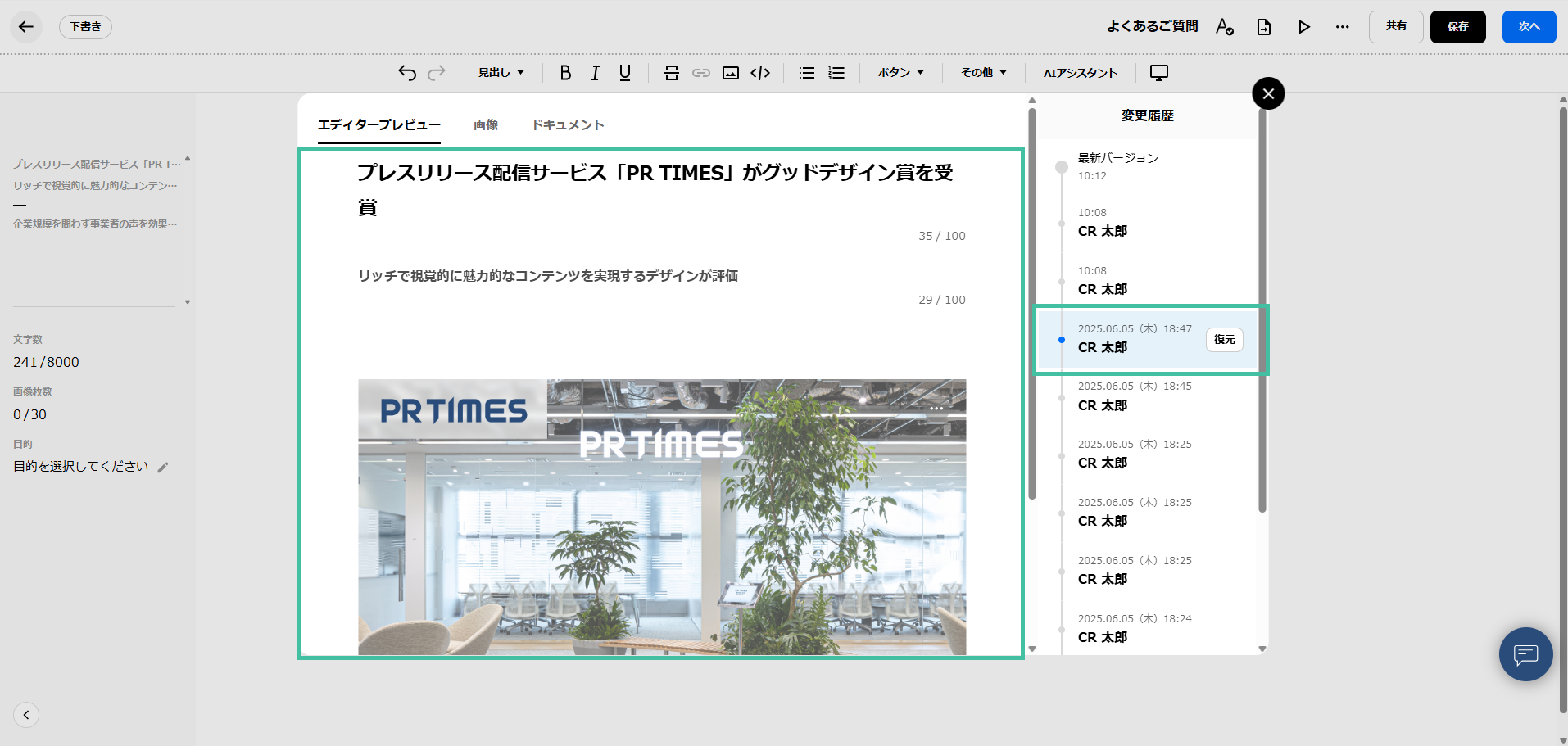The image size is (1568, 746).
Task: Switch to the 画像 tab
Action: (x=486, y=124)
